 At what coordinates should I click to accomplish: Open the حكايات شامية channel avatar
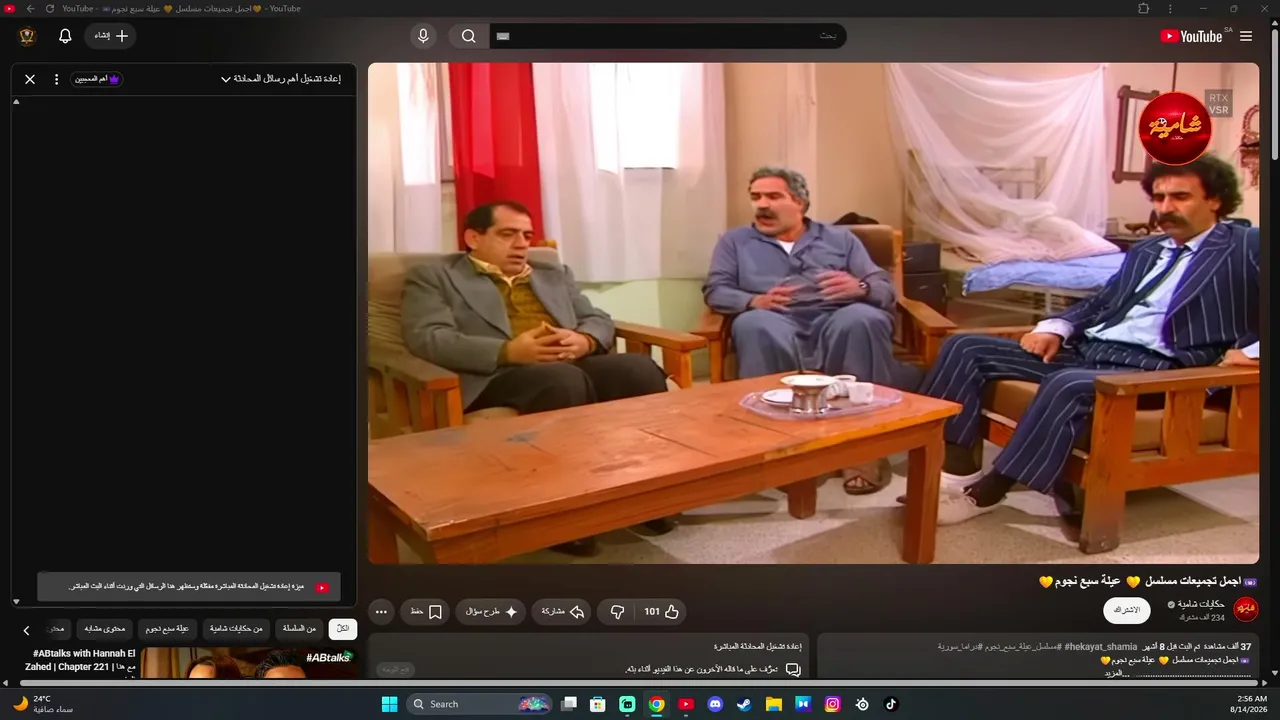point(1246,609)
